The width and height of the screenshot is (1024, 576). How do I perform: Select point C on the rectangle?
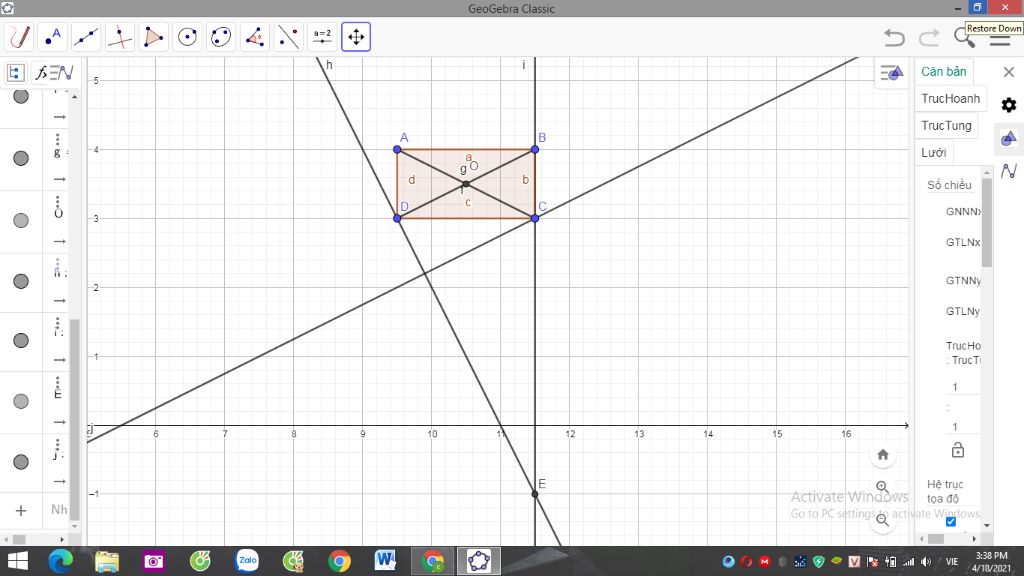tap(535, 218)
